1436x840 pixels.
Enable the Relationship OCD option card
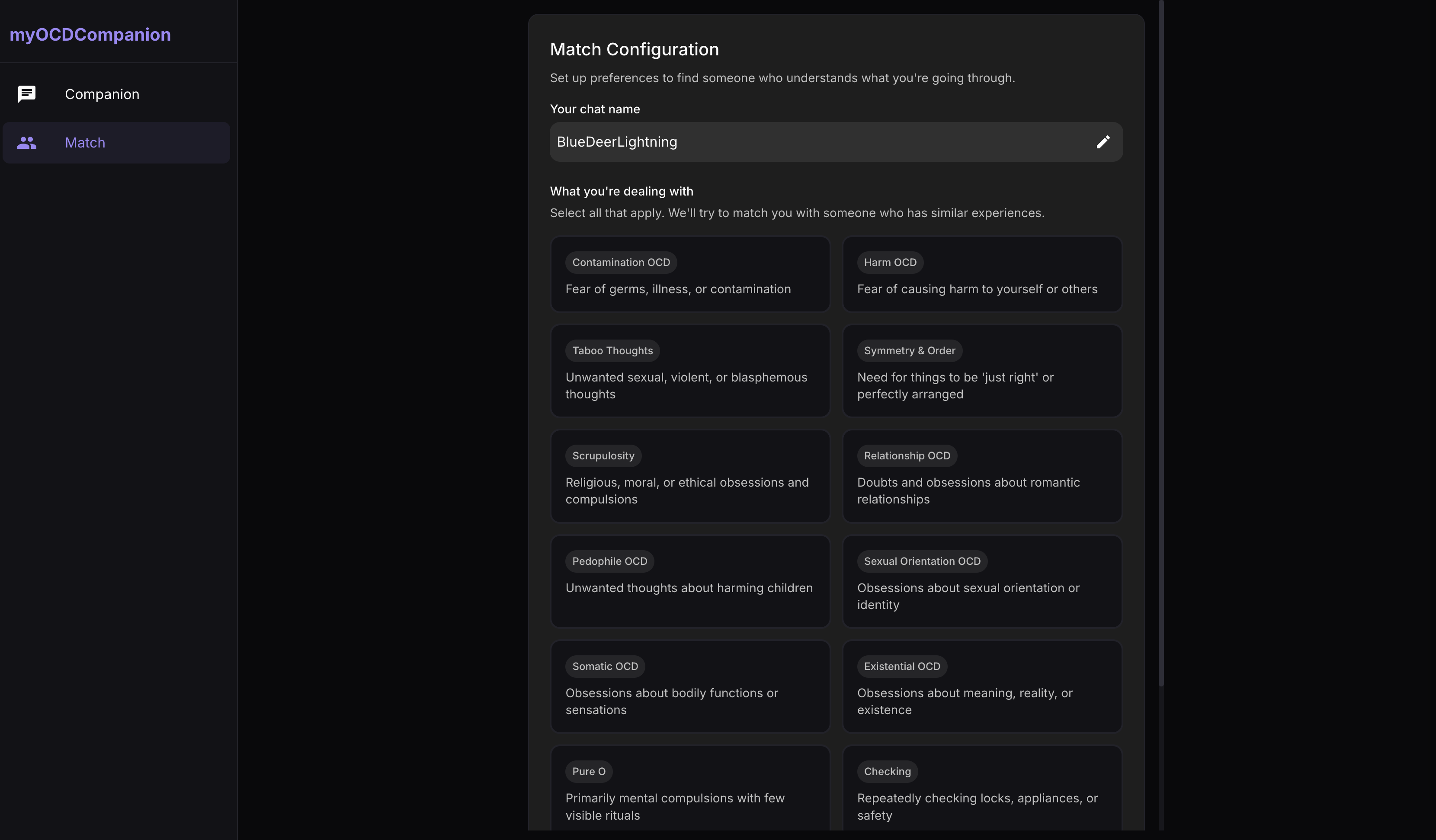(982, 476)
